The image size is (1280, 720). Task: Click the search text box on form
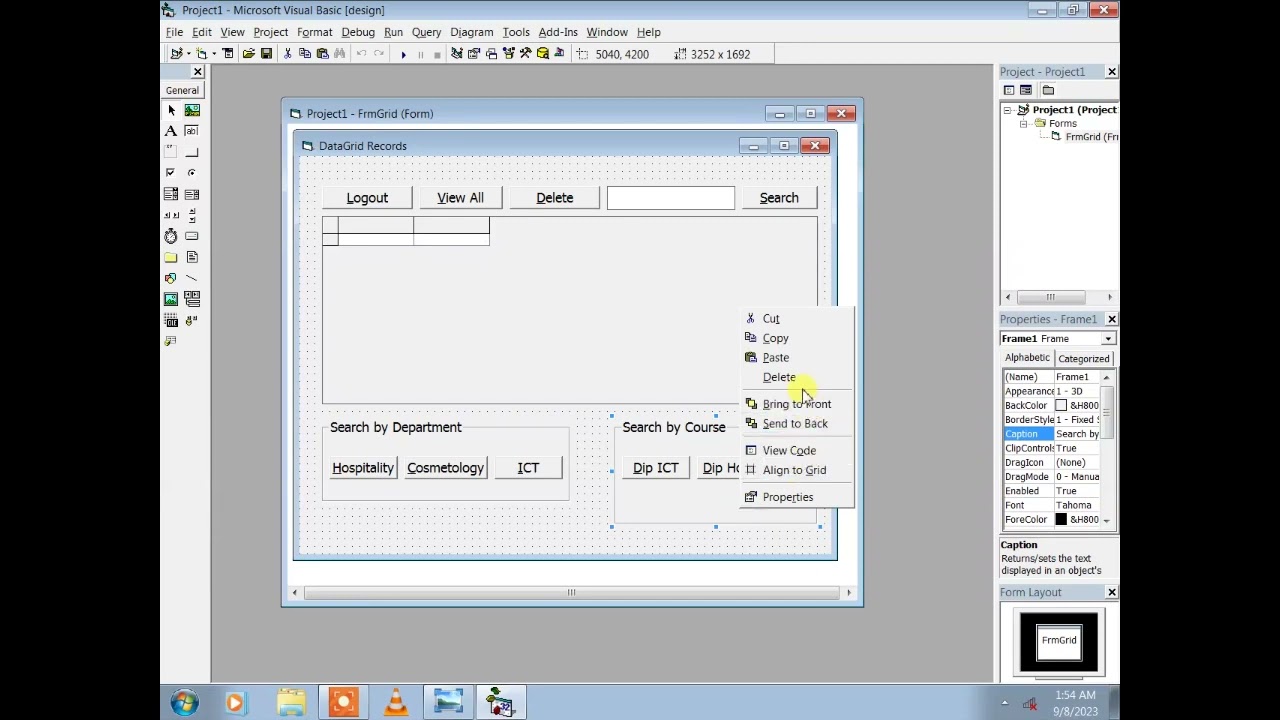[x=670, y=198]
